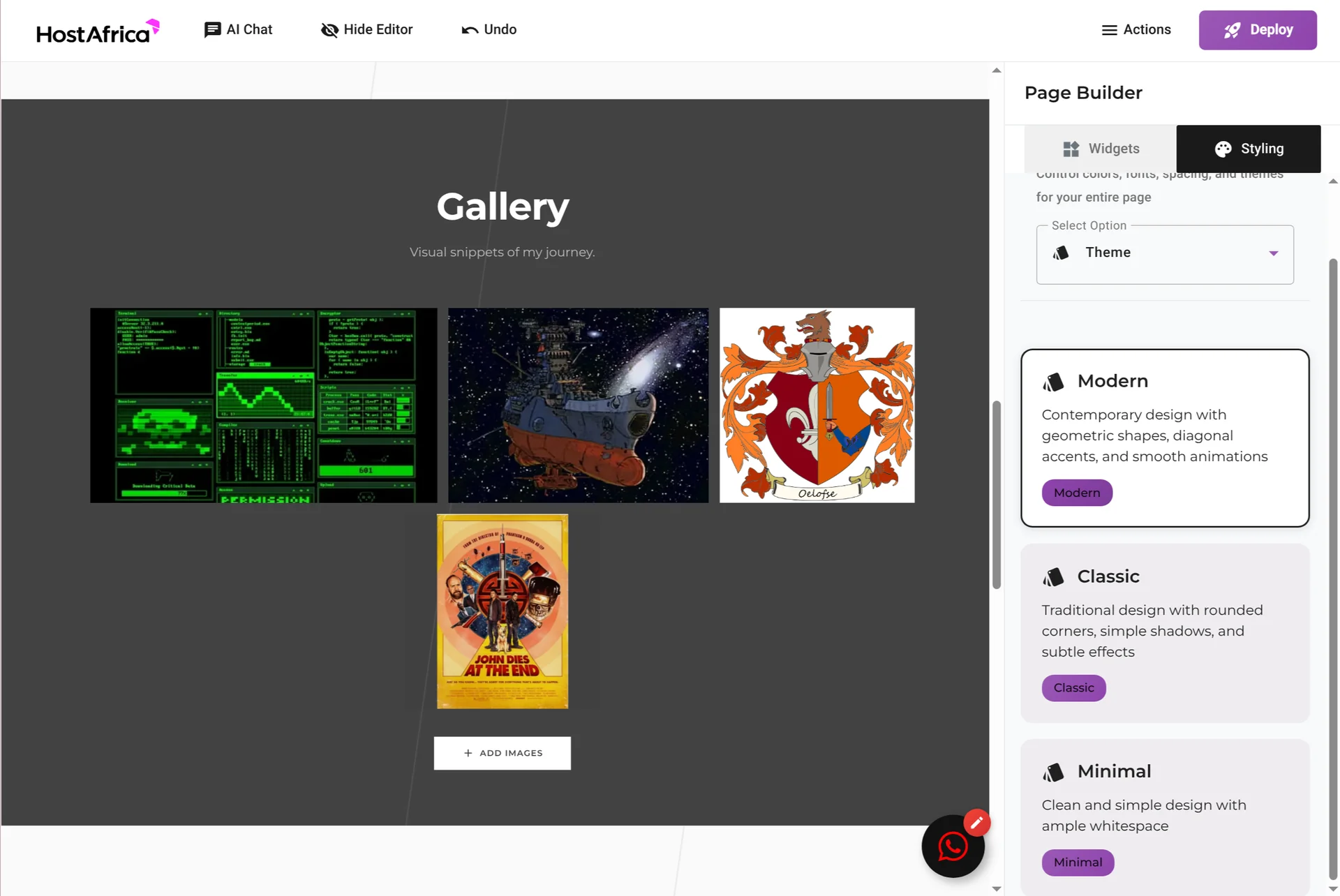Undo the last change

489,30
